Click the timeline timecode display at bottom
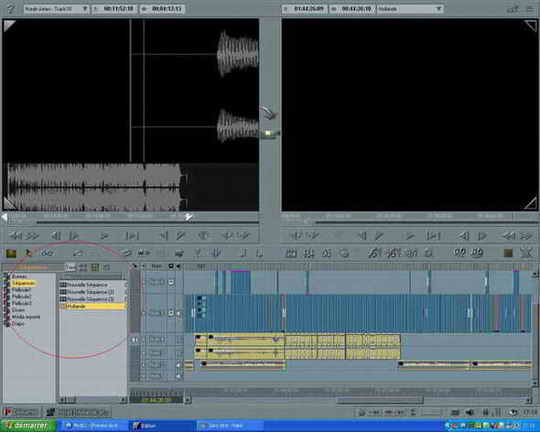The height and width of the screenshot is (432, 540). [157, 400]
